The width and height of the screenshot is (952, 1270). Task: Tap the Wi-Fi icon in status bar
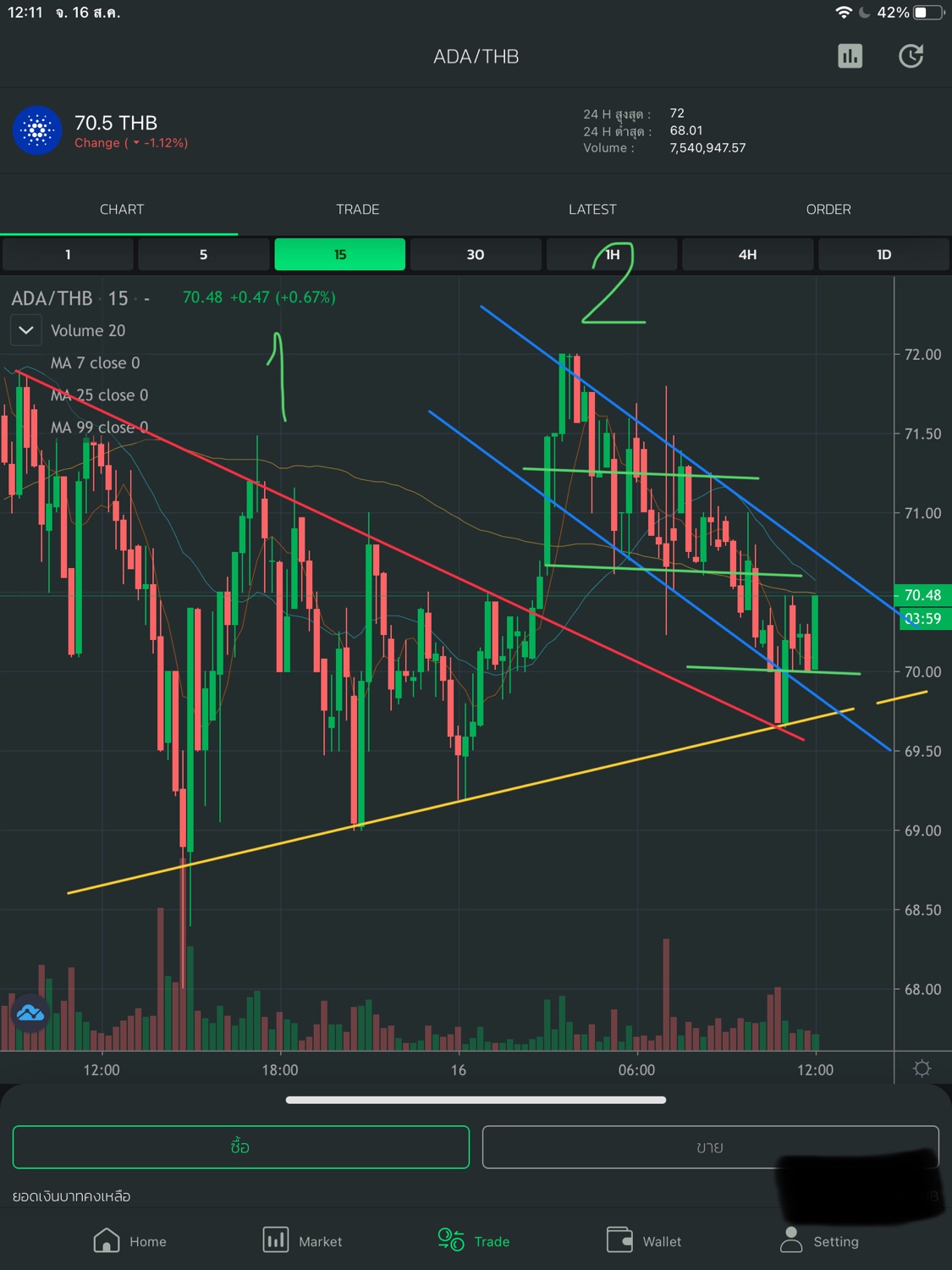[x=844, y=13]
